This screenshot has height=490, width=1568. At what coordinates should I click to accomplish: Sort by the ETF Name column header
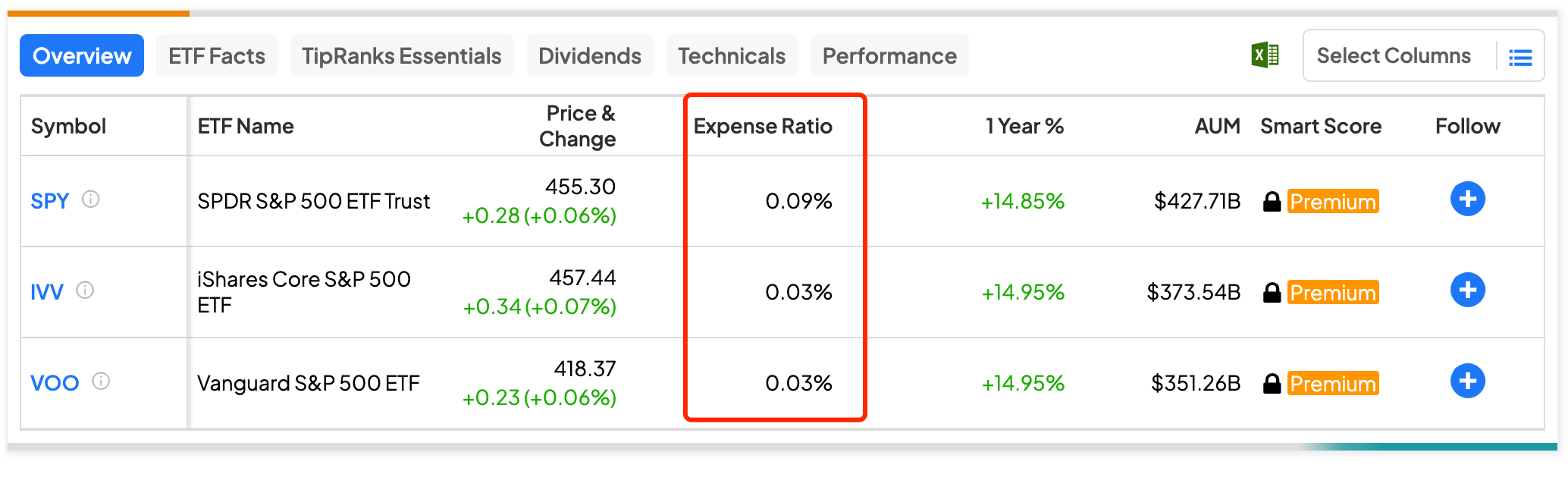tap(246, 126)
